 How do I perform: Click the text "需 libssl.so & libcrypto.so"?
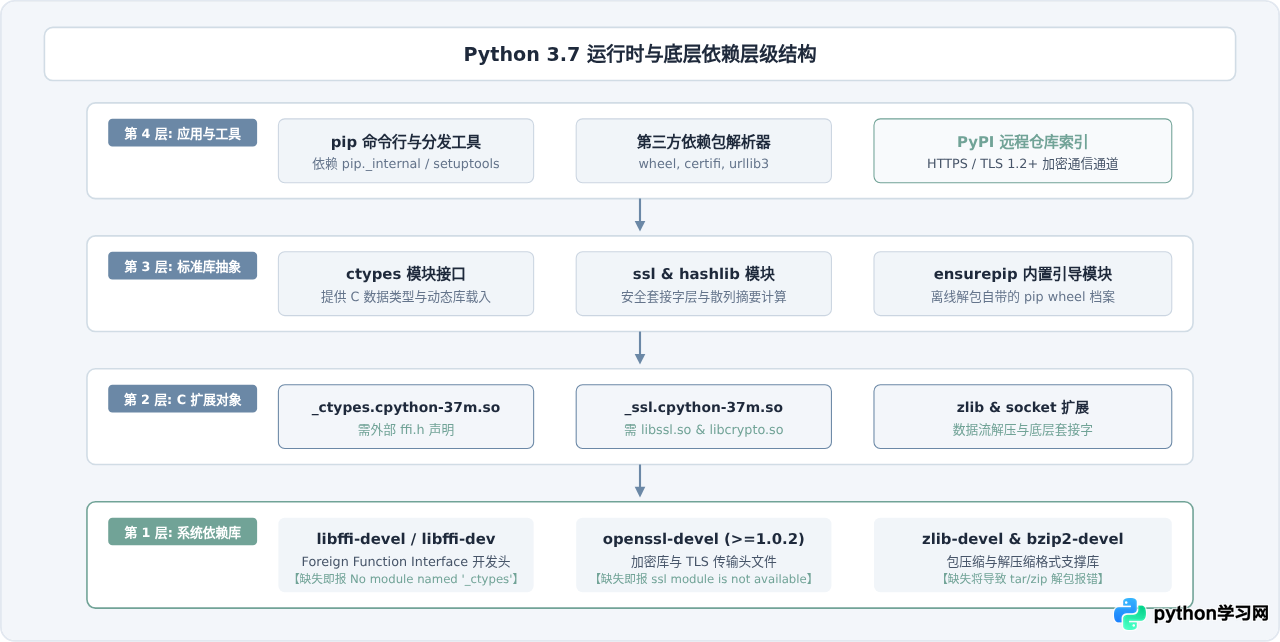(x=704, y=429)
